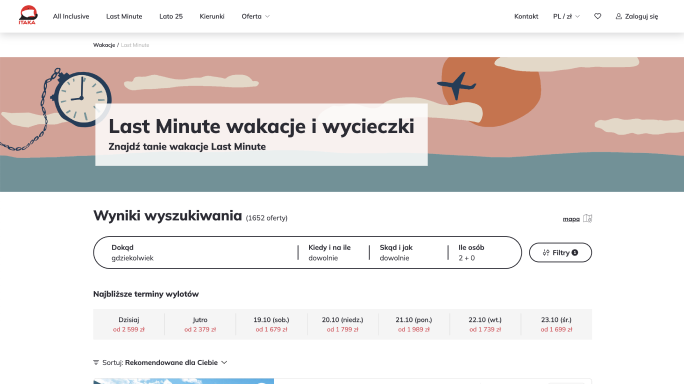Viewport: 684px width, 384px height.
Task: Select the 22.10 (wt.) departure date
Action: coord(485,324)
